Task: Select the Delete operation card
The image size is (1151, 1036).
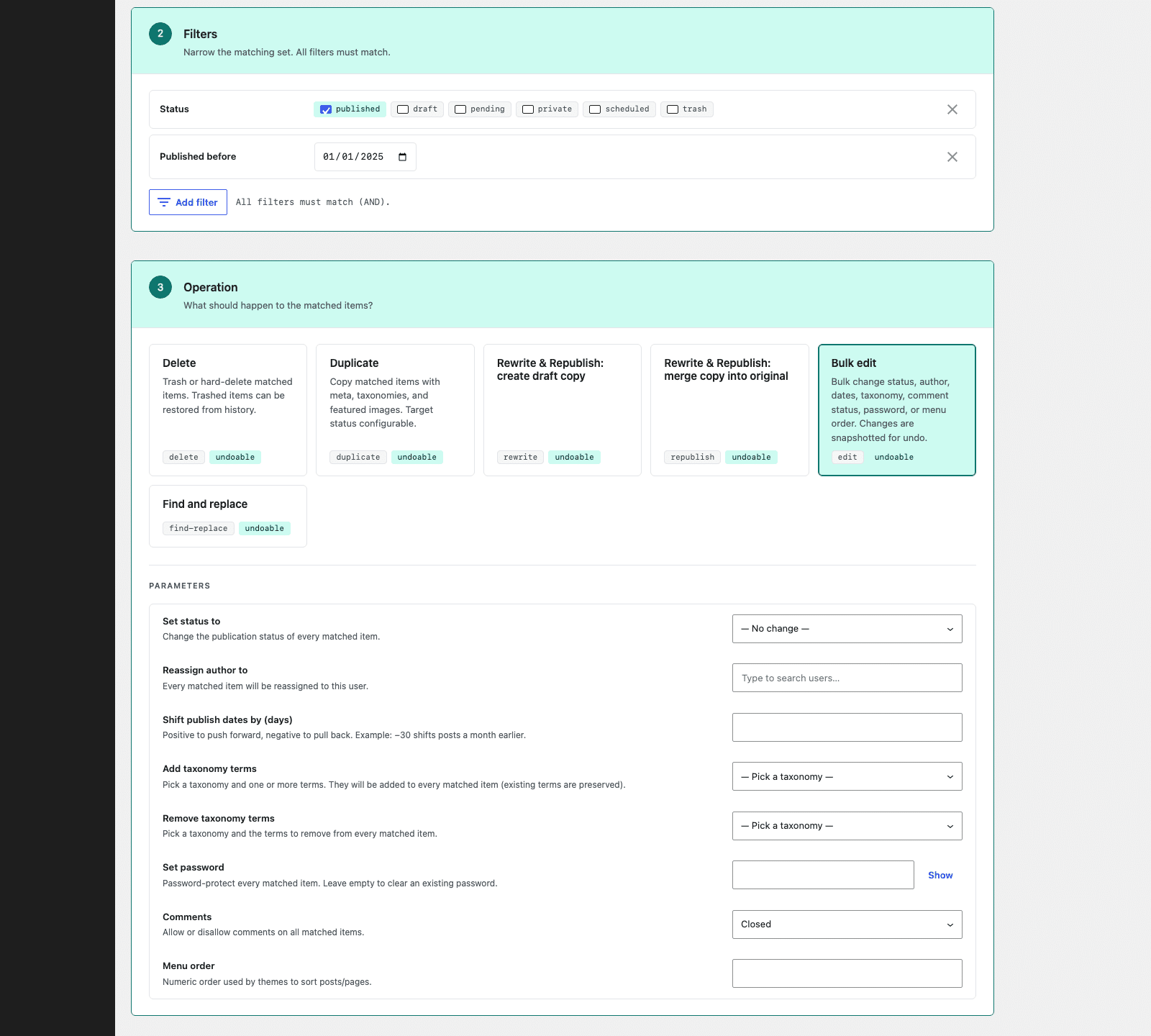Action: point(228,410)
